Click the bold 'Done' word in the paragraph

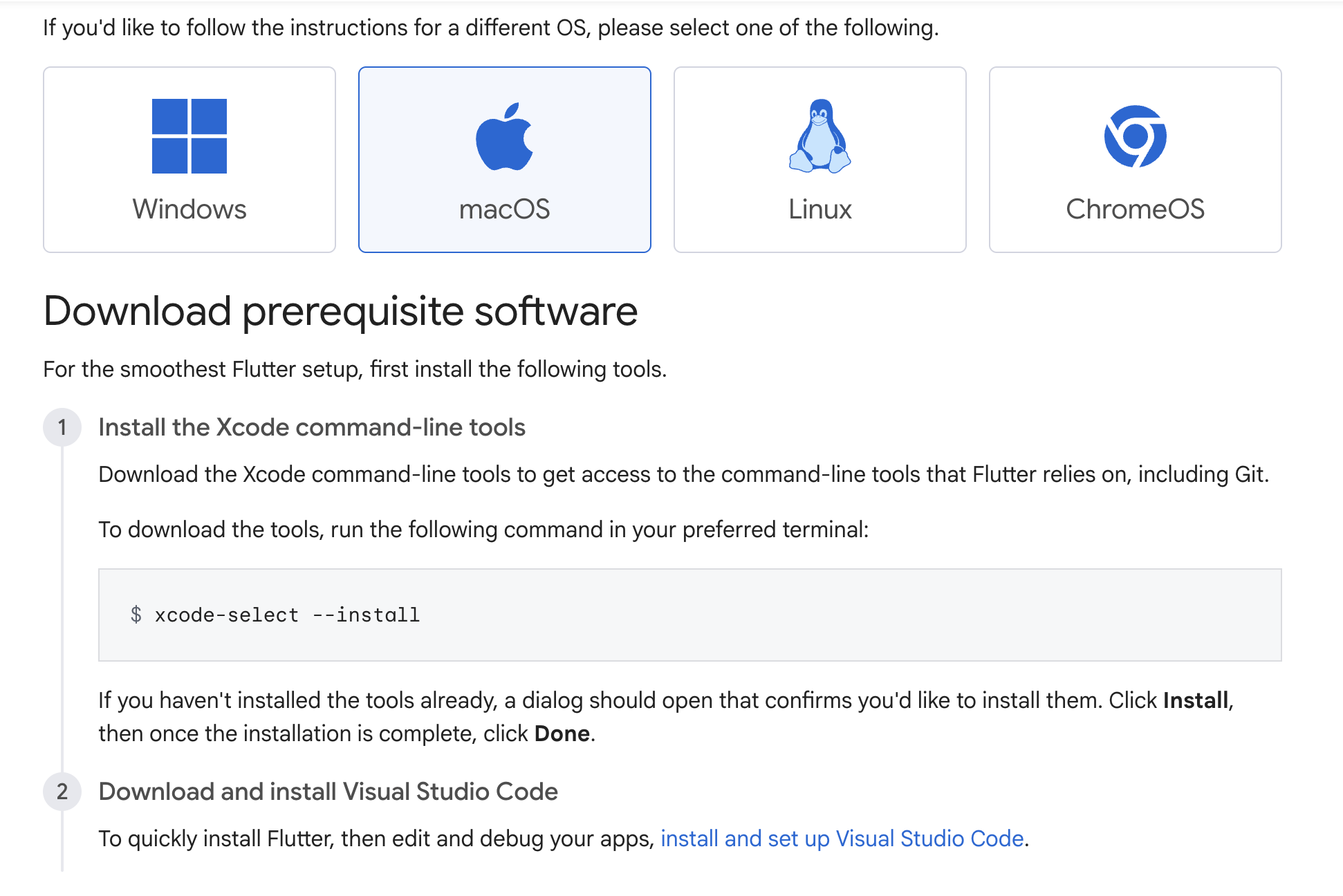pos(562,734)
